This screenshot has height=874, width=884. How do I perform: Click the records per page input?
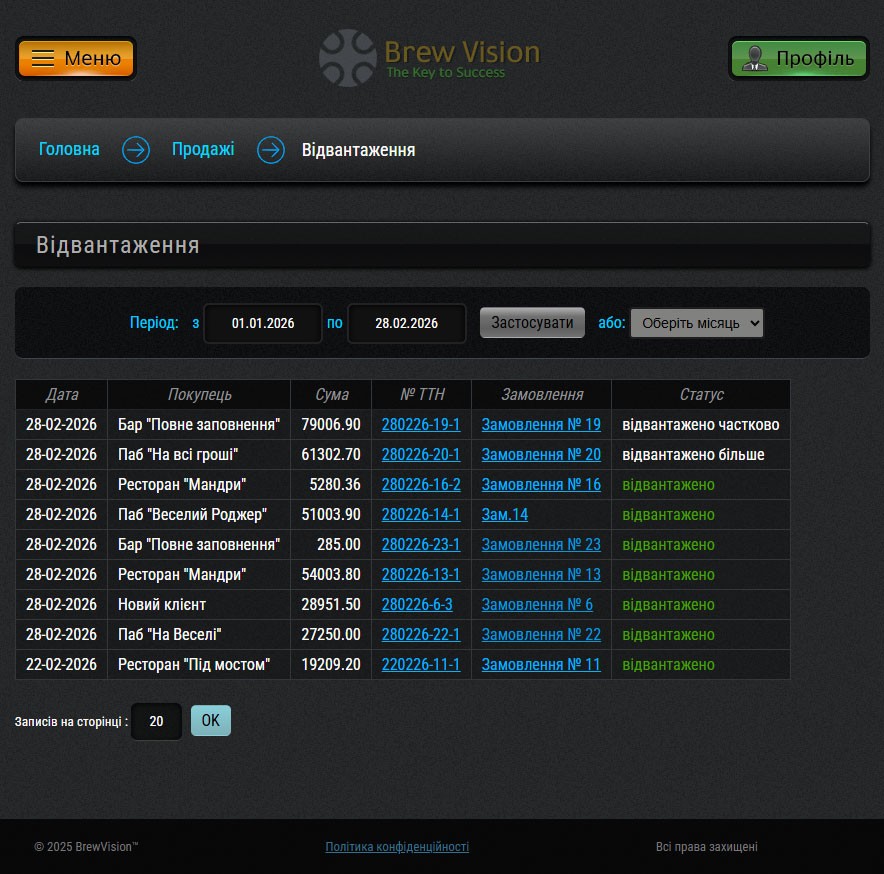click(x=156, y=721)
